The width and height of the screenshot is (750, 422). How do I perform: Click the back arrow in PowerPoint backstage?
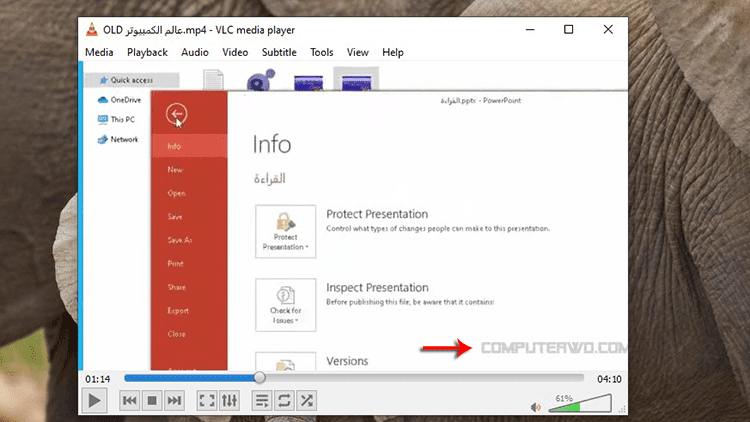(x=176, y=114)
